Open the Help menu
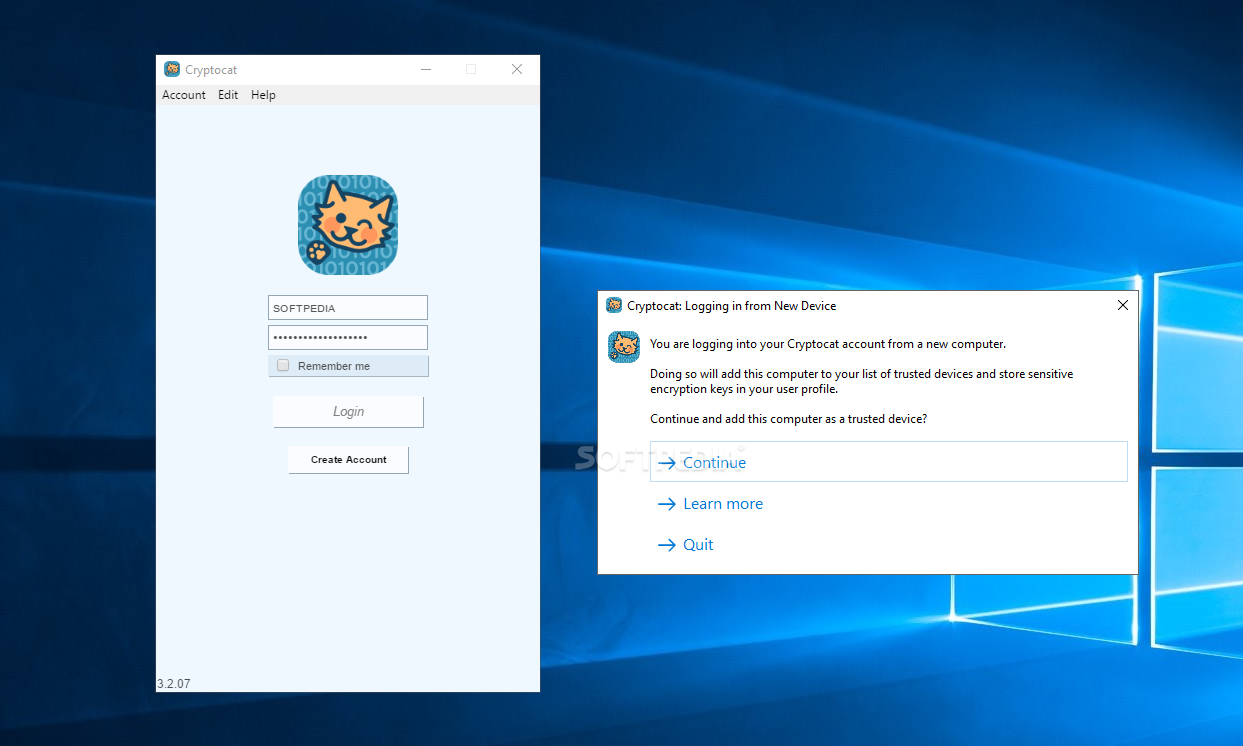 coord(263,95)
